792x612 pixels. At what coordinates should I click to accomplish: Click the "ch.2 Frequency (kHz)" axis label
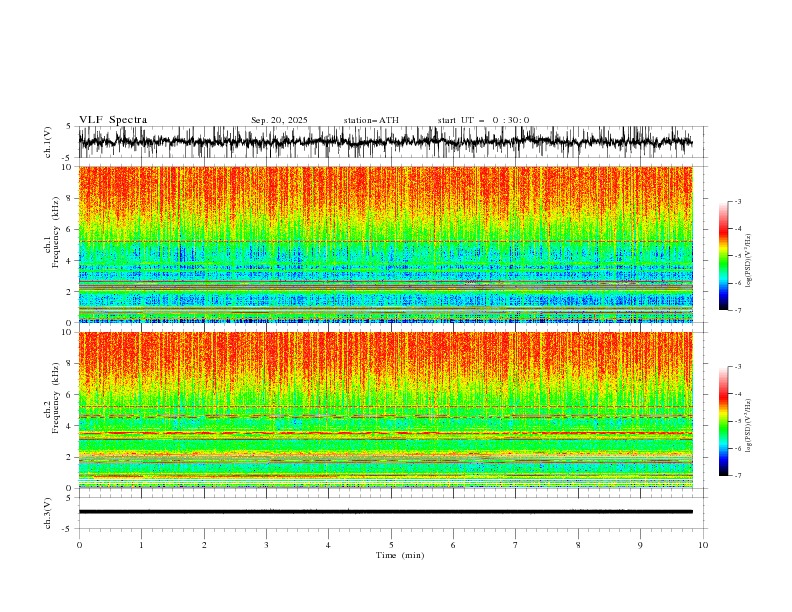point(52,398)
